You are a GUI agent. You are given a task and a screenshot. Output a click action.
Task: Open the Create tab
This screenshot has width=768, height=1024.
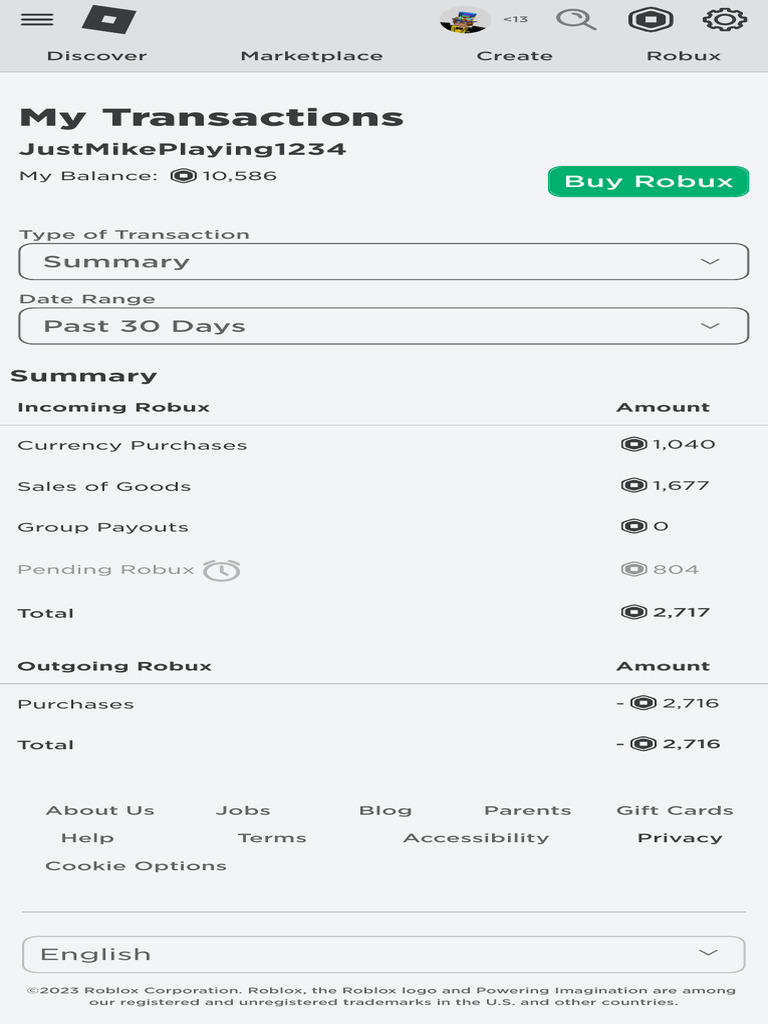(514, 56)
